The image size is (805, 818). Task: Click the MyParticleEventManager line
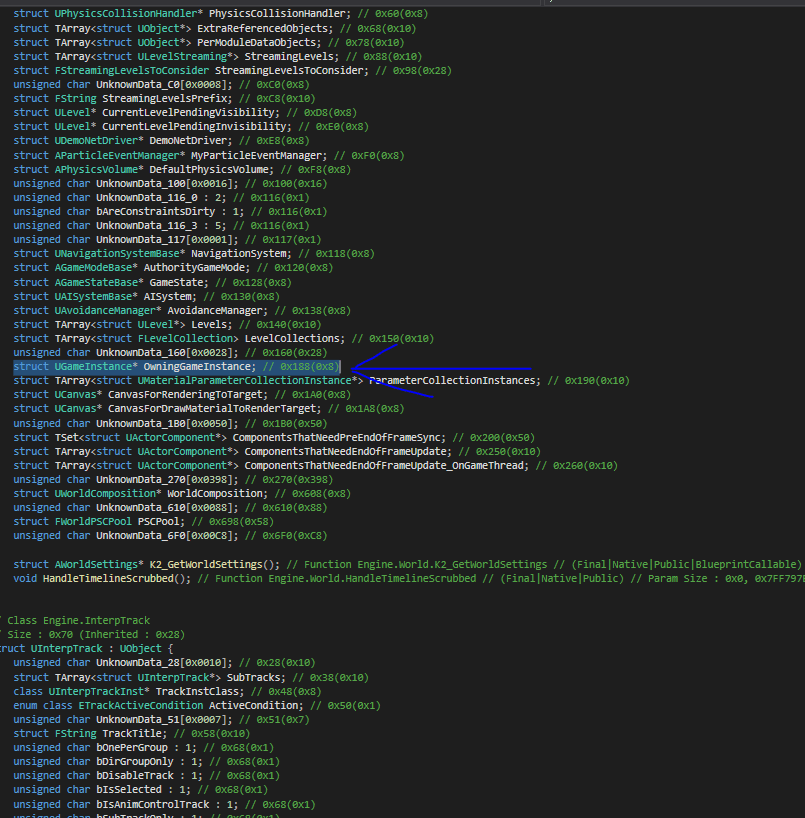(x=209, y=155)
